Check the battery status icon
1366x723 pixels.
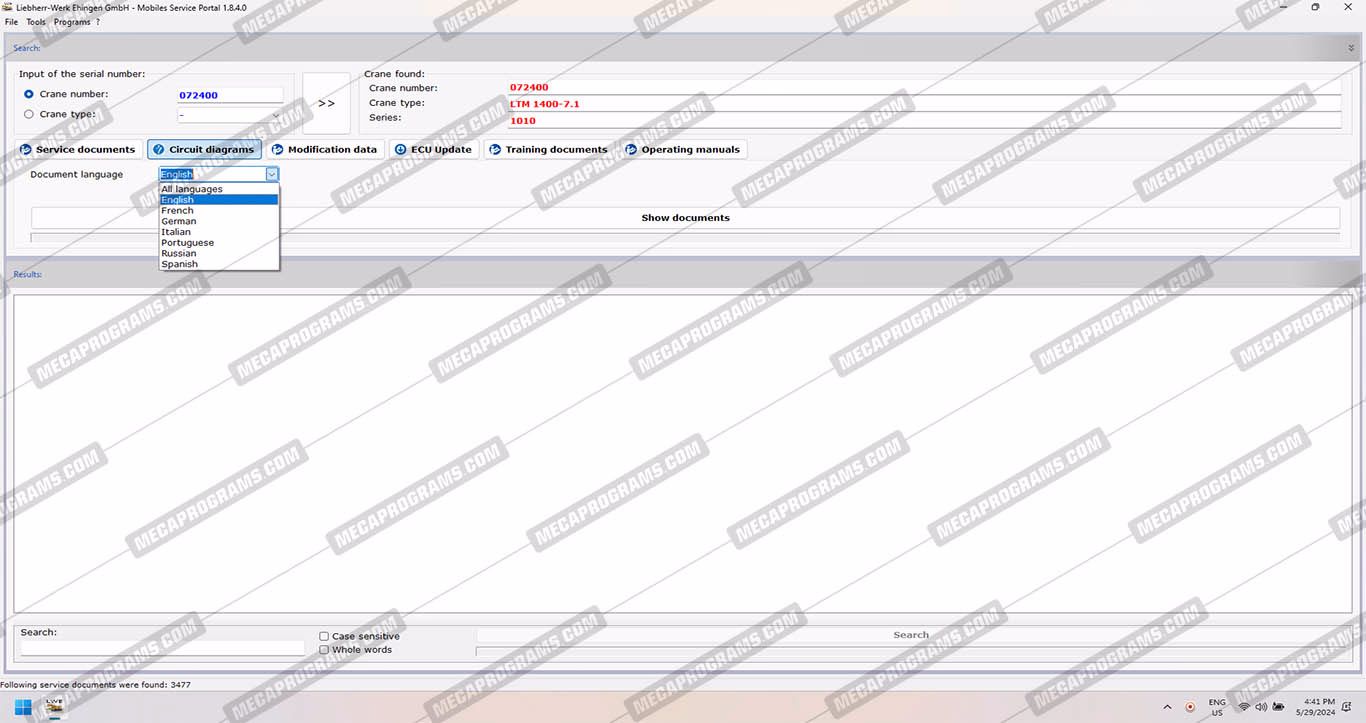click(1279, 707)
